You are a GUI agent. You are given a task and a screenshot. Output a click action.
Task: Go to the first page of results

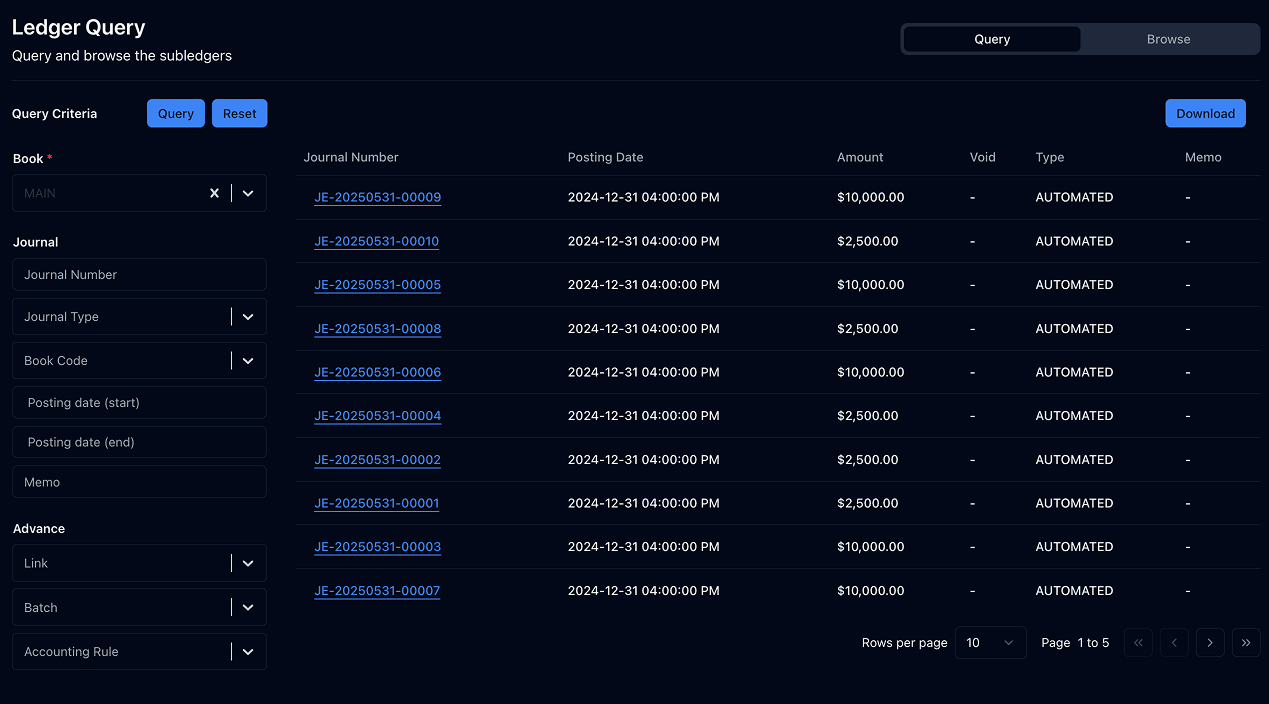pyautogui.click(x=1138, y=643)
